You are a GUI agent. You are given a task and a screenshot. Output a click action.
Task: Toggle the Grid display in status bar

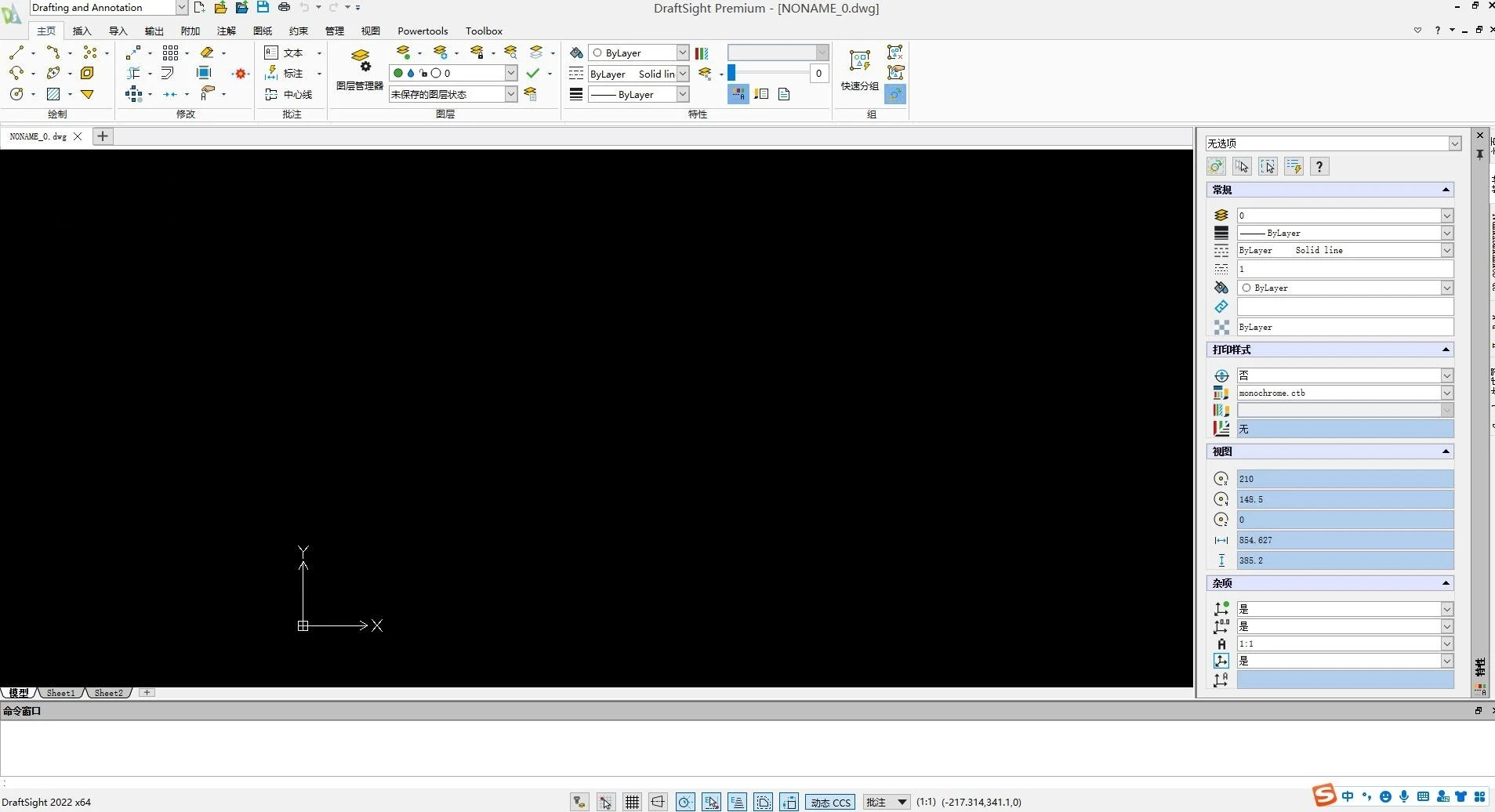click(x=632, y=802)
